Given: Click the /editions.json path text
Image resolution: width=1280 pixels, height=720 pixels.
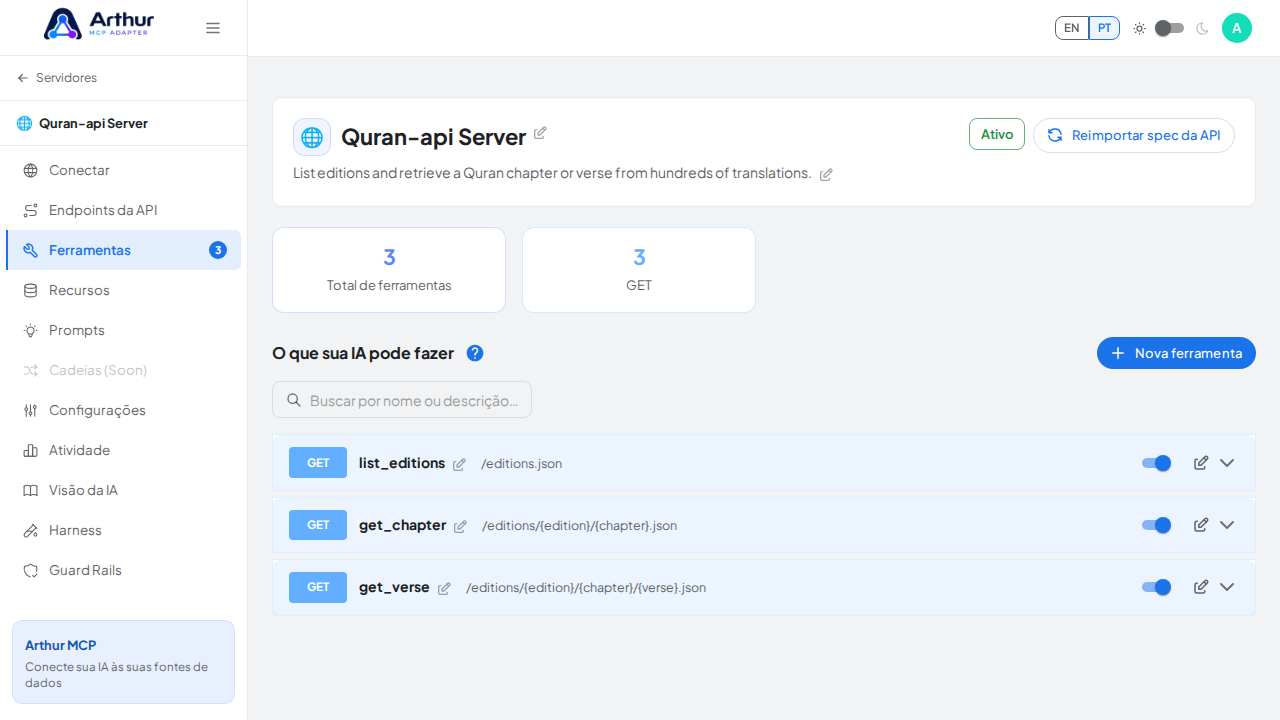Looking at the screenshot, I should 521,464.
